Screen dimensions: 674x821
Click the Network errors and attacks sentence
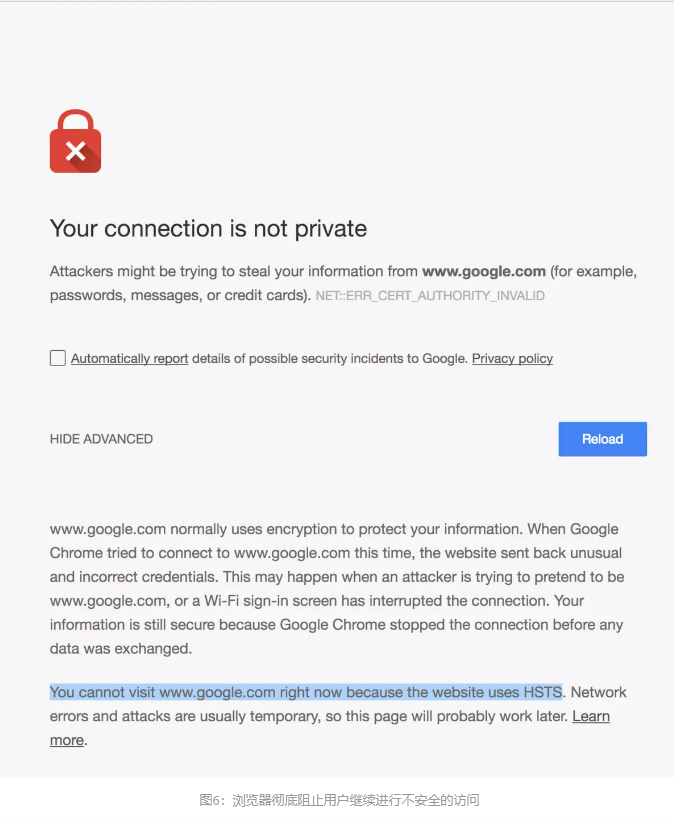click(300, 716)
